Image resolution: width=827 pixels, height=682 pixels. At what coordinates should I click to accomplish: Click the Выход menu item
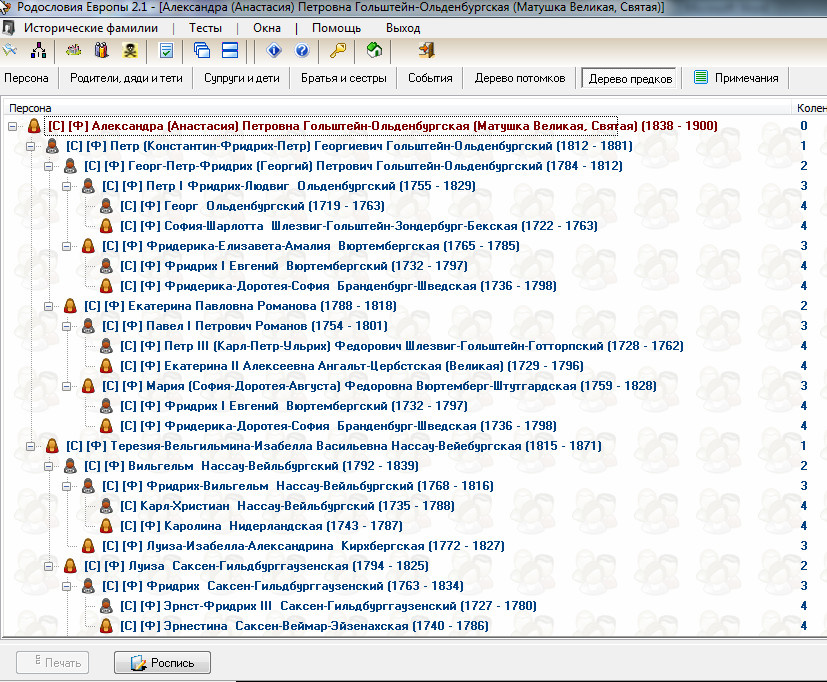coord(403,28)
